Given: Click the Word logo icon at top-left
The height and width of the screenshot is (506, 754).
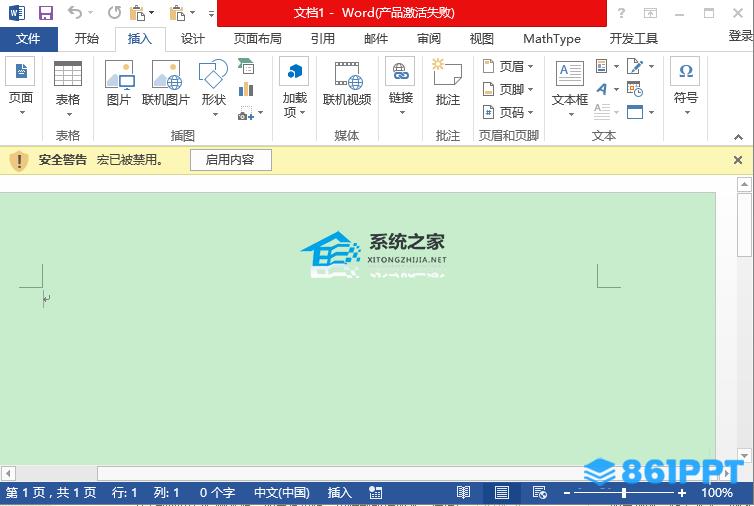Looking at the screenshot, I should click(x=17, y=13).
